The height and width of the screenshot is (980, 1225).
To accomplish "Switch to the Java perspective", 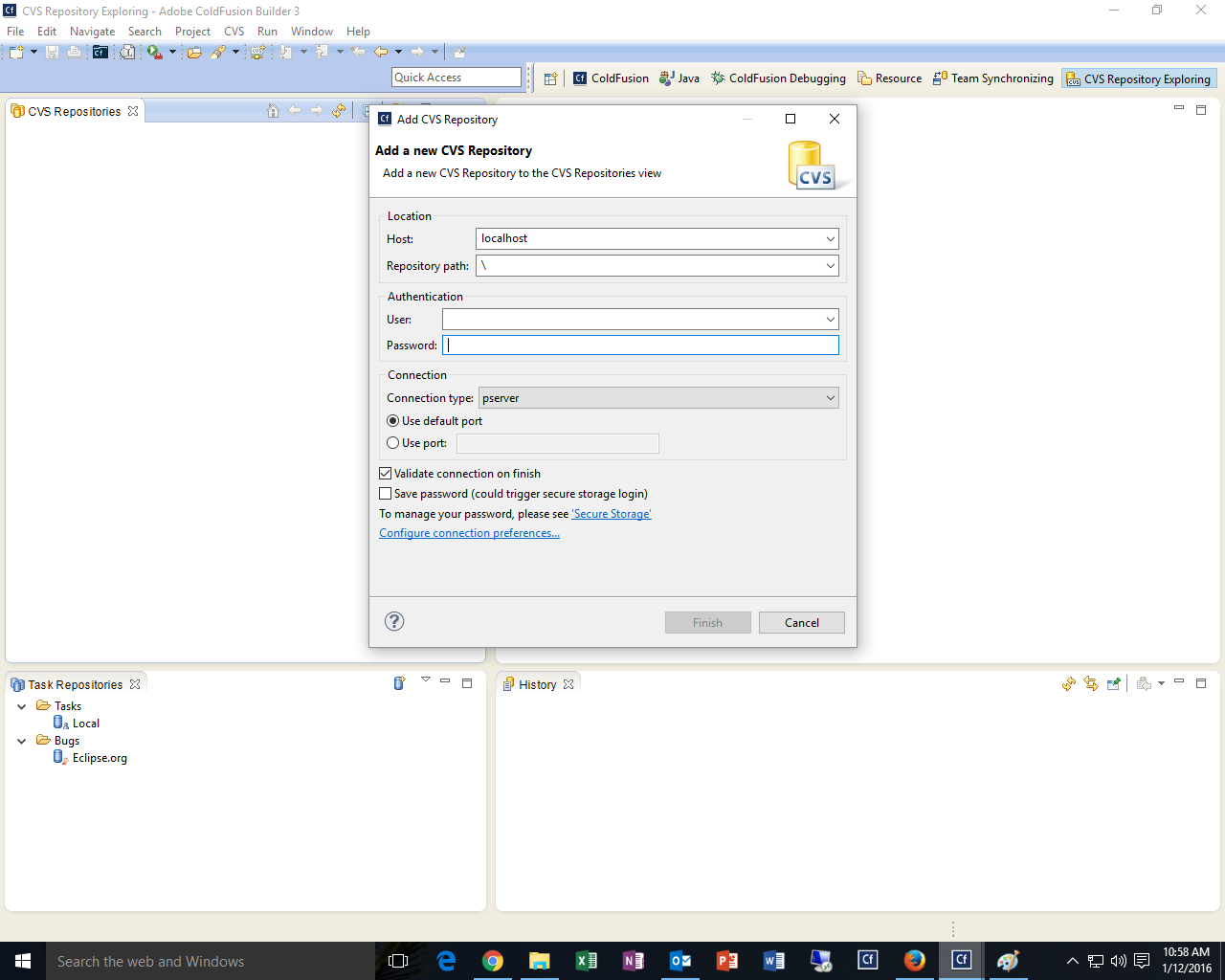I will (x=679, y=78).
